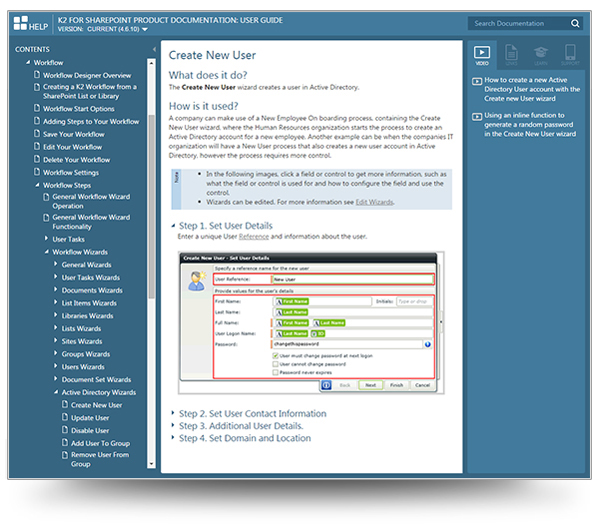This screenshot has height=524, width=599.
Task: Click the Cancel button in wizard
Action: click(423, 385)
